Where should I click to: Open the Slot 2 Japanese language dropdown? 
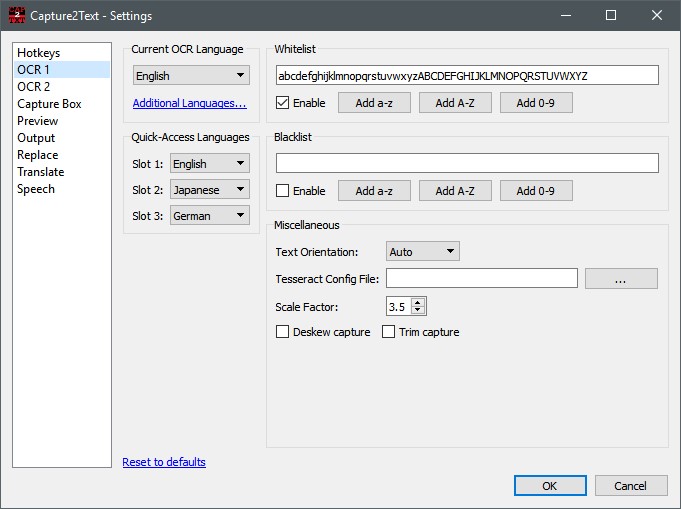209,190
